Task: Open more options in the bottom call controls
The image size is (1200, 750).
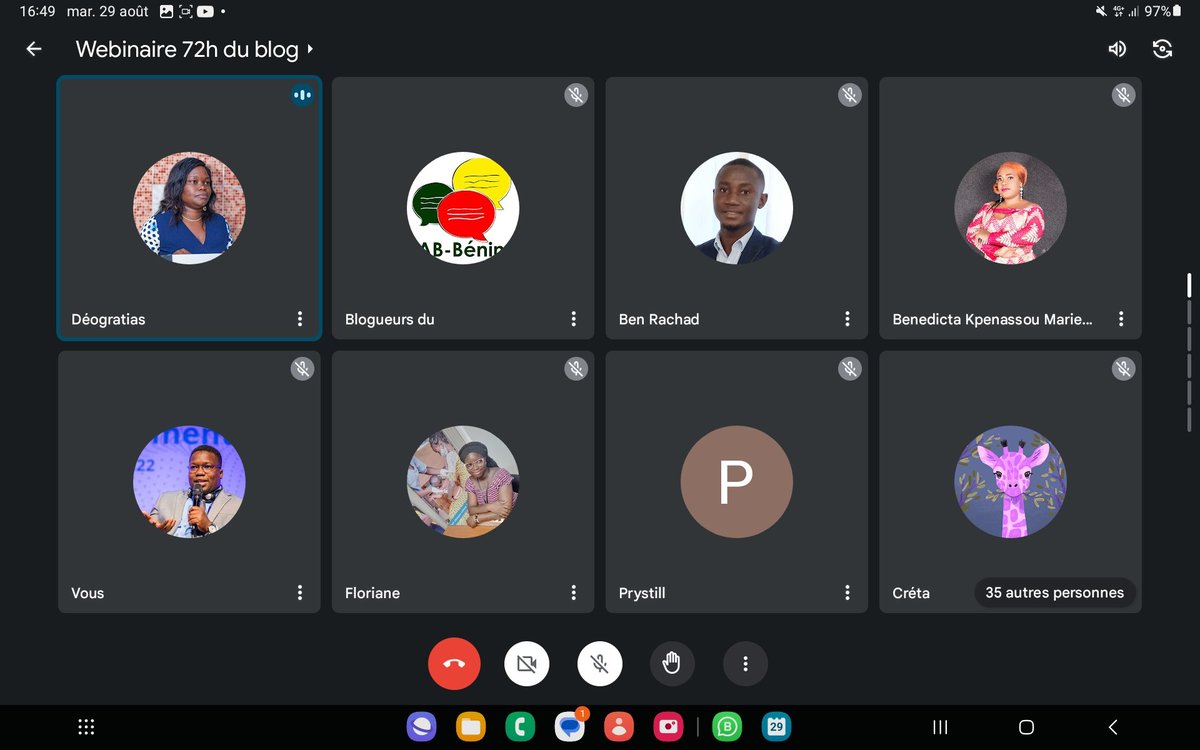Action: pyautogui.click(x=745, y=664)
